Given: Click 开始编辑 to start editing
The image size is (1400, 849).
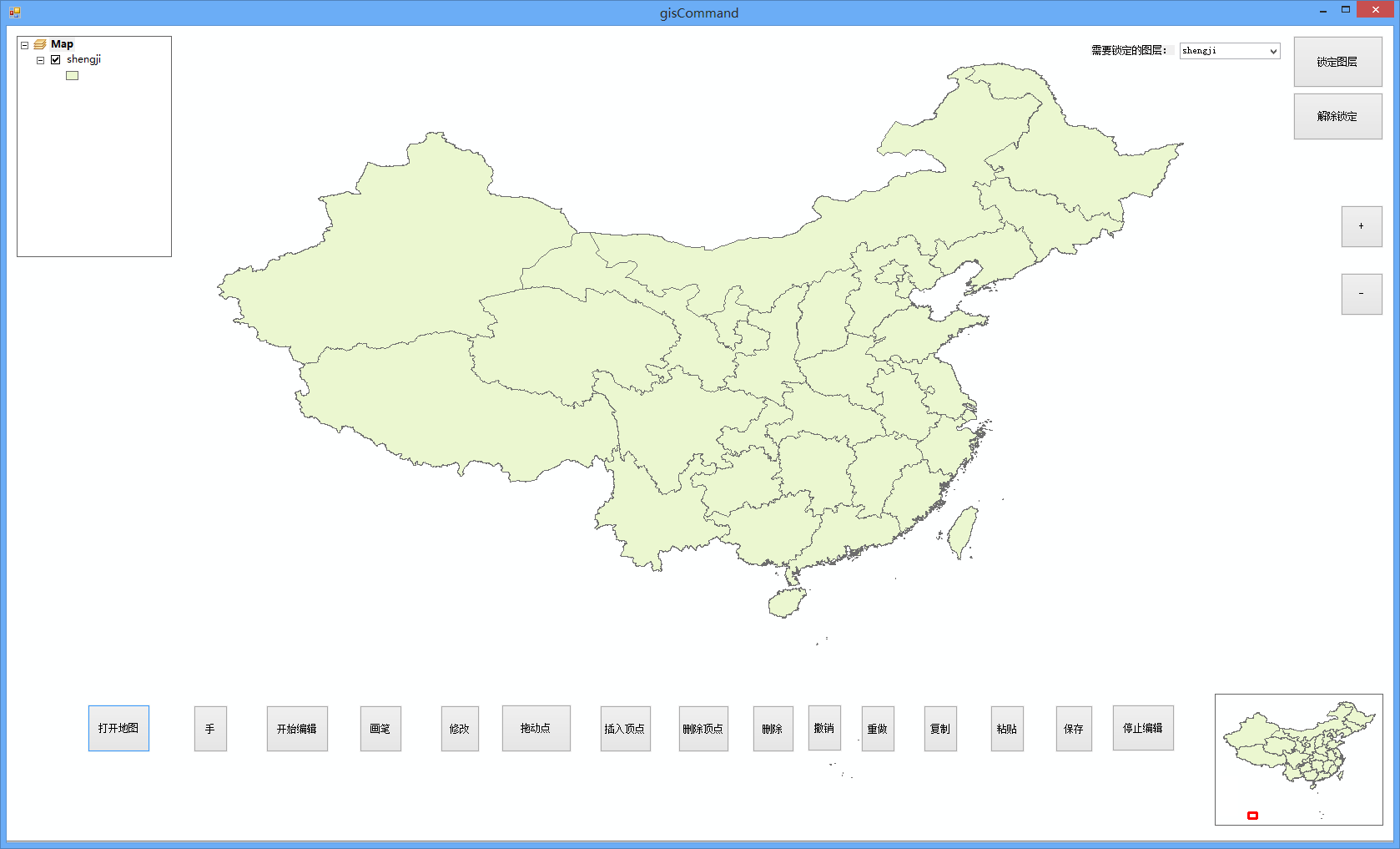Looking at the screenshot, I should 297,729.
